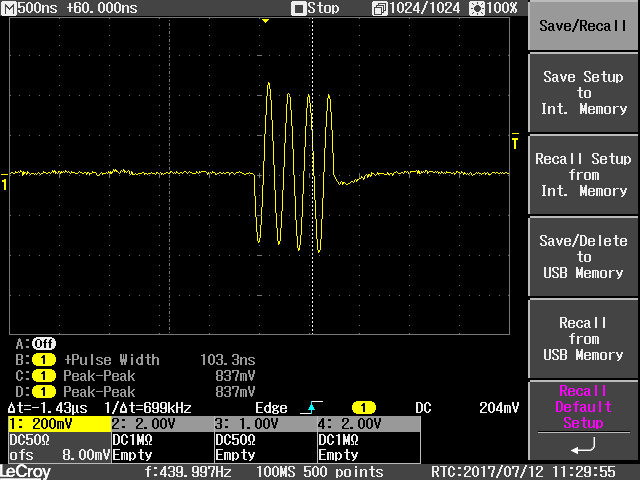The height and width of the screenshot is (480, 640).
Task: Click the rising edge trigger slope icon
Action: (311, 407)
